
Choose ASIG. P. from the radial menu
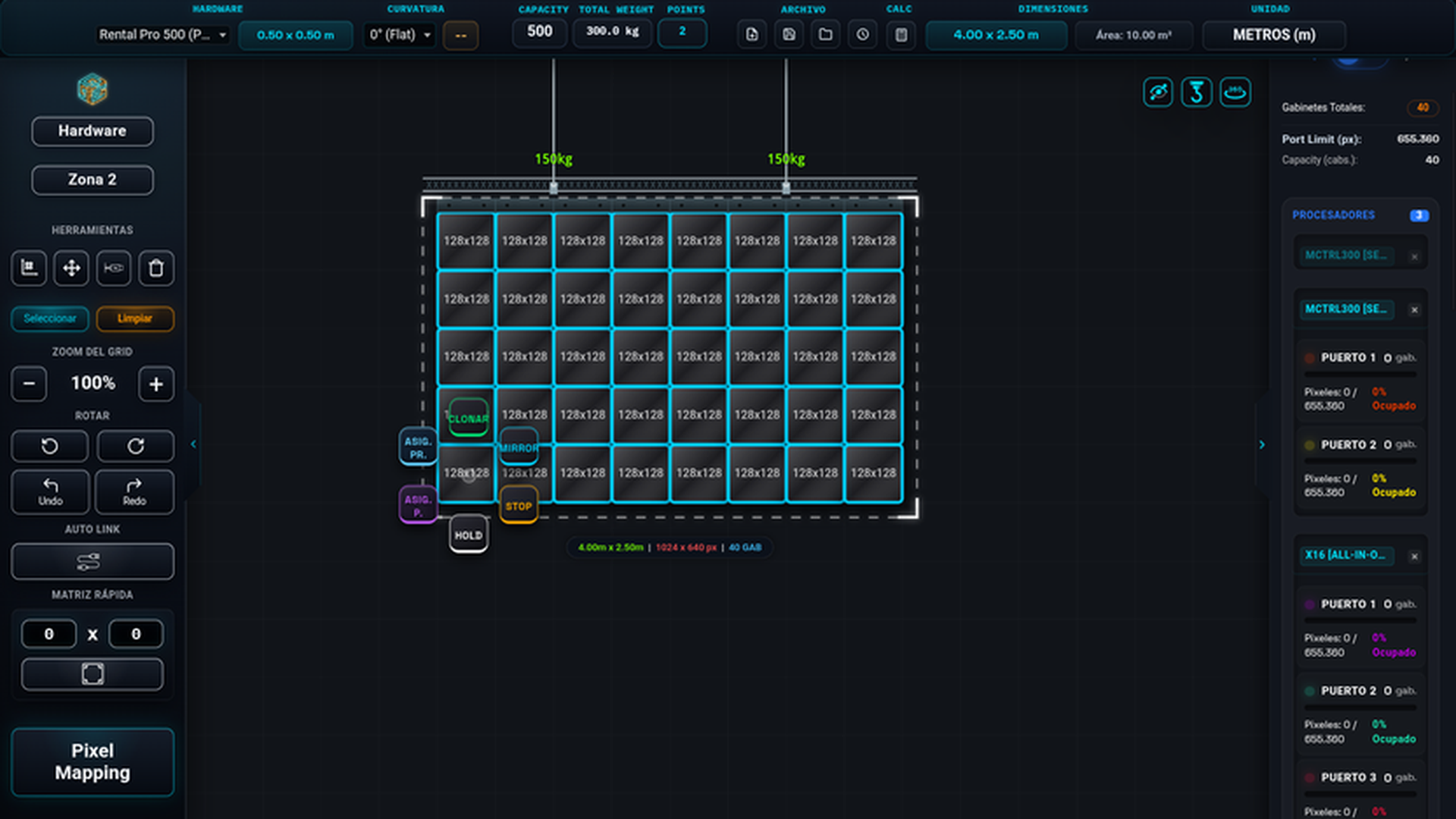coord(418,505)
